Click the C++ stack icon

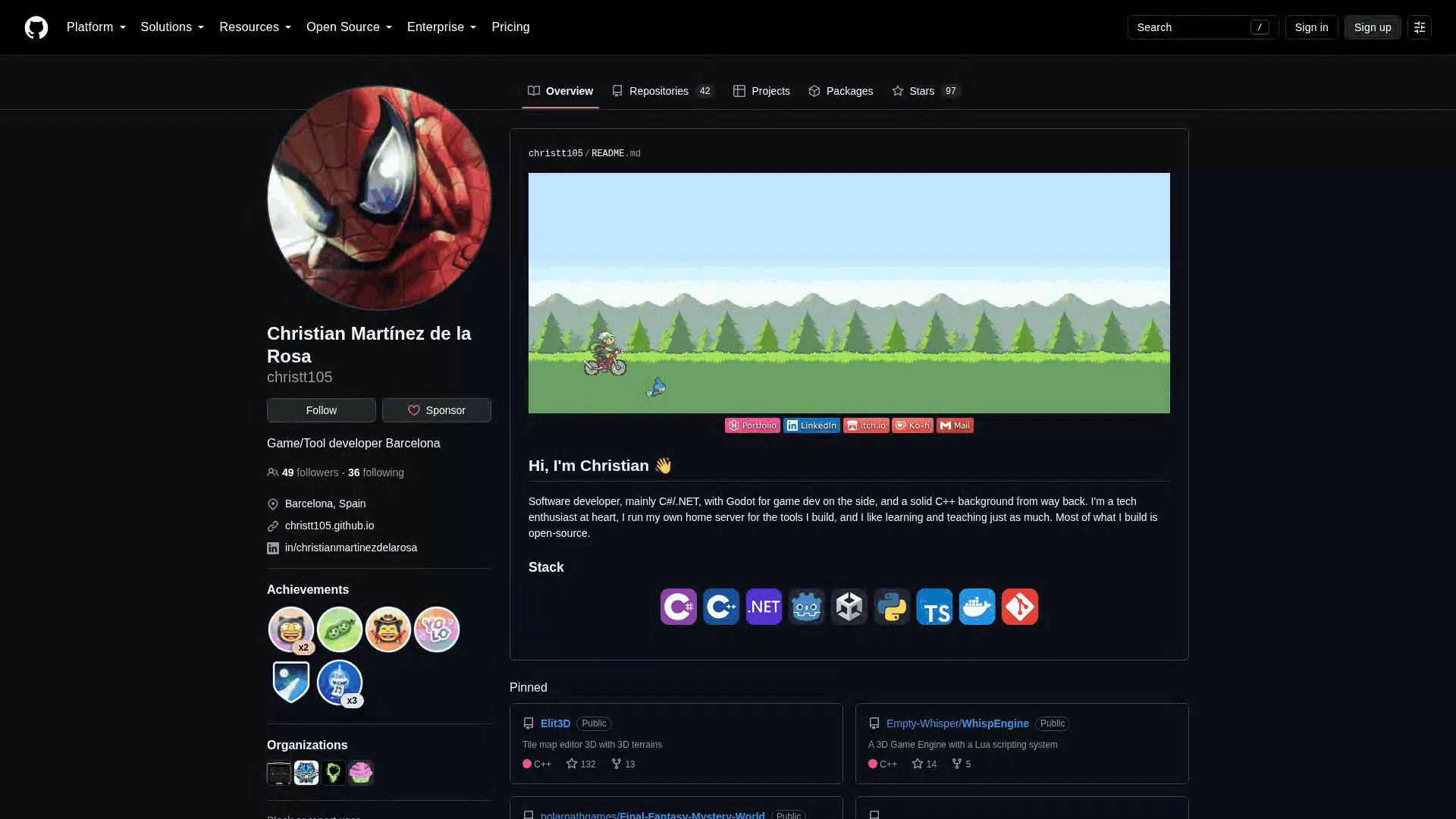[x=721, y=607]
